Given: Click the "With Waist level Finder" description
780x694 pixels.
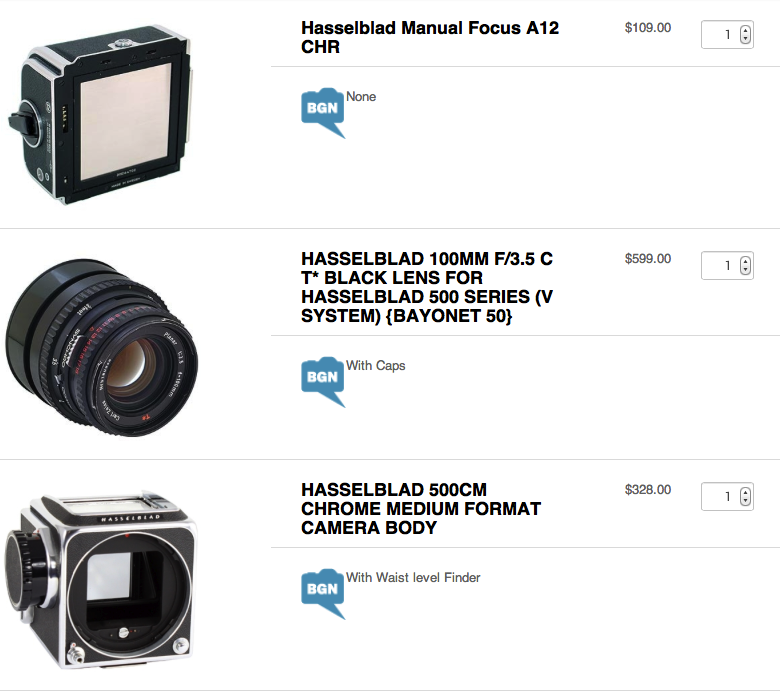Looking at the screenshot, I should click(413, 578).
